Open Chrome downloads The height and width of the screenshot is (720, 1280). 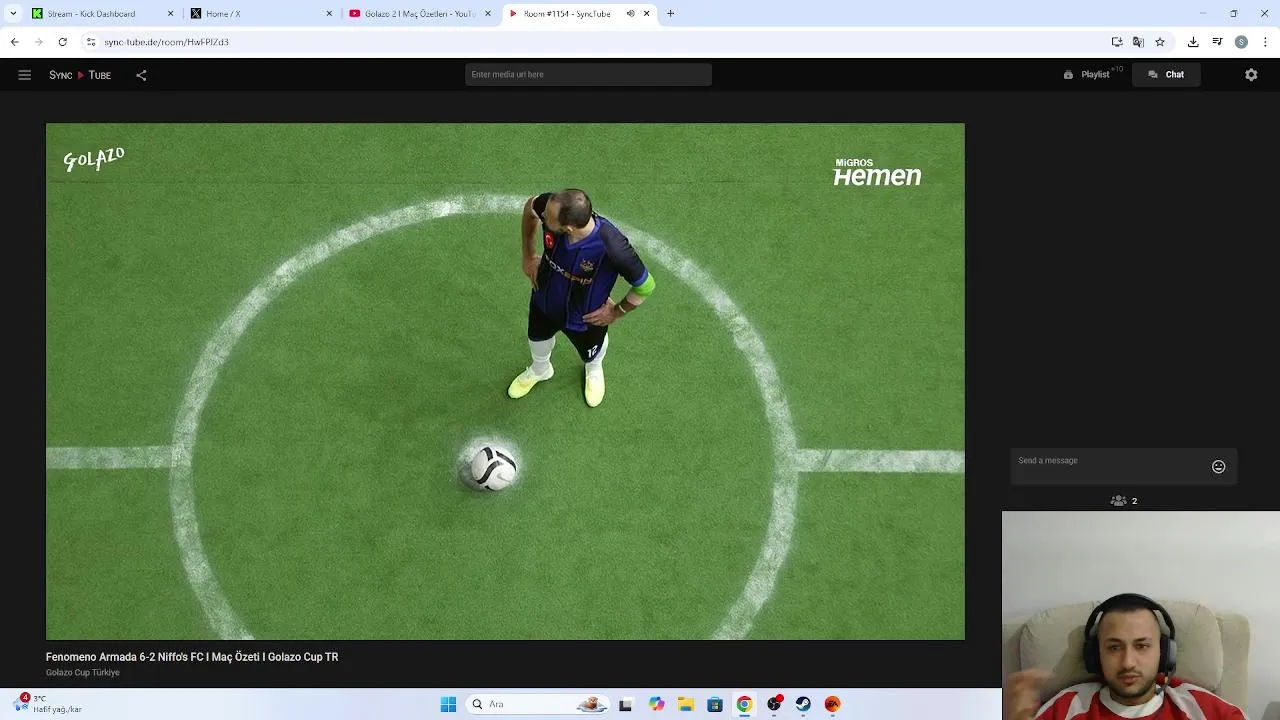(1193, 42)
